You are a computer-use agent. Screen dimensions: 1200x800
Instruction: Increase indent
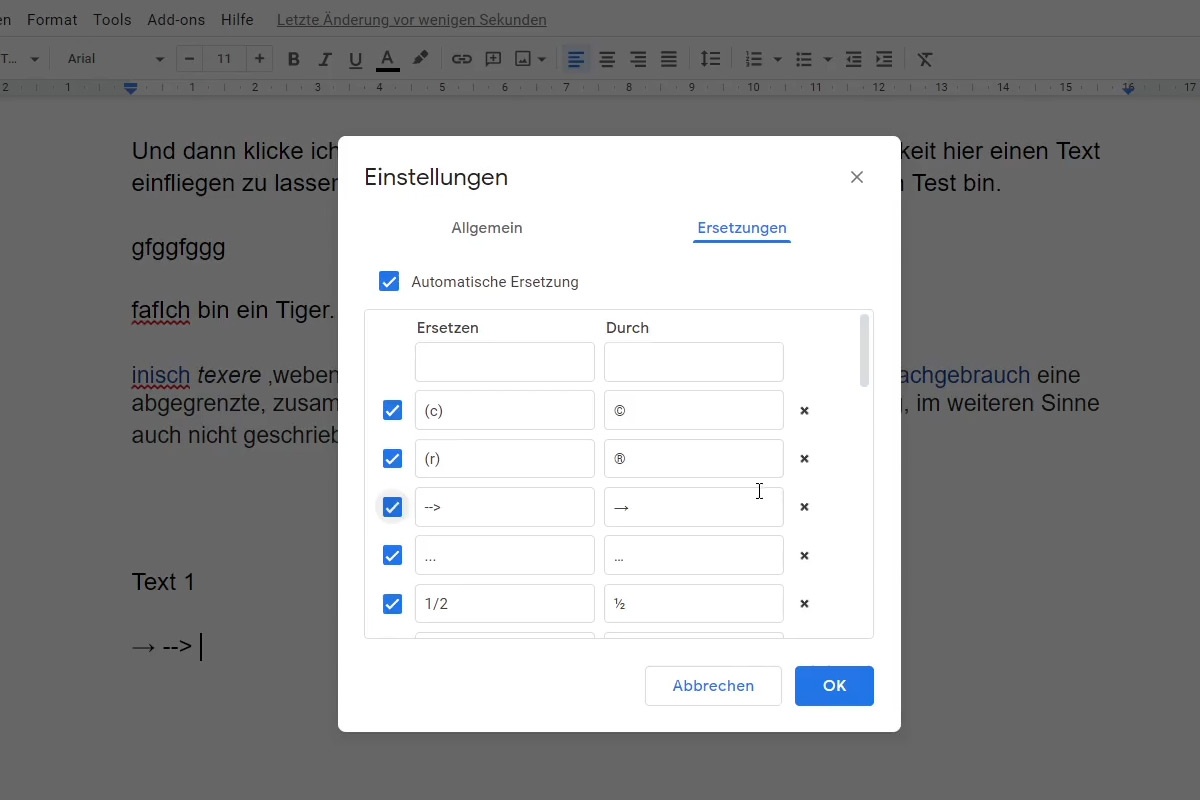[x=884, y=59]
